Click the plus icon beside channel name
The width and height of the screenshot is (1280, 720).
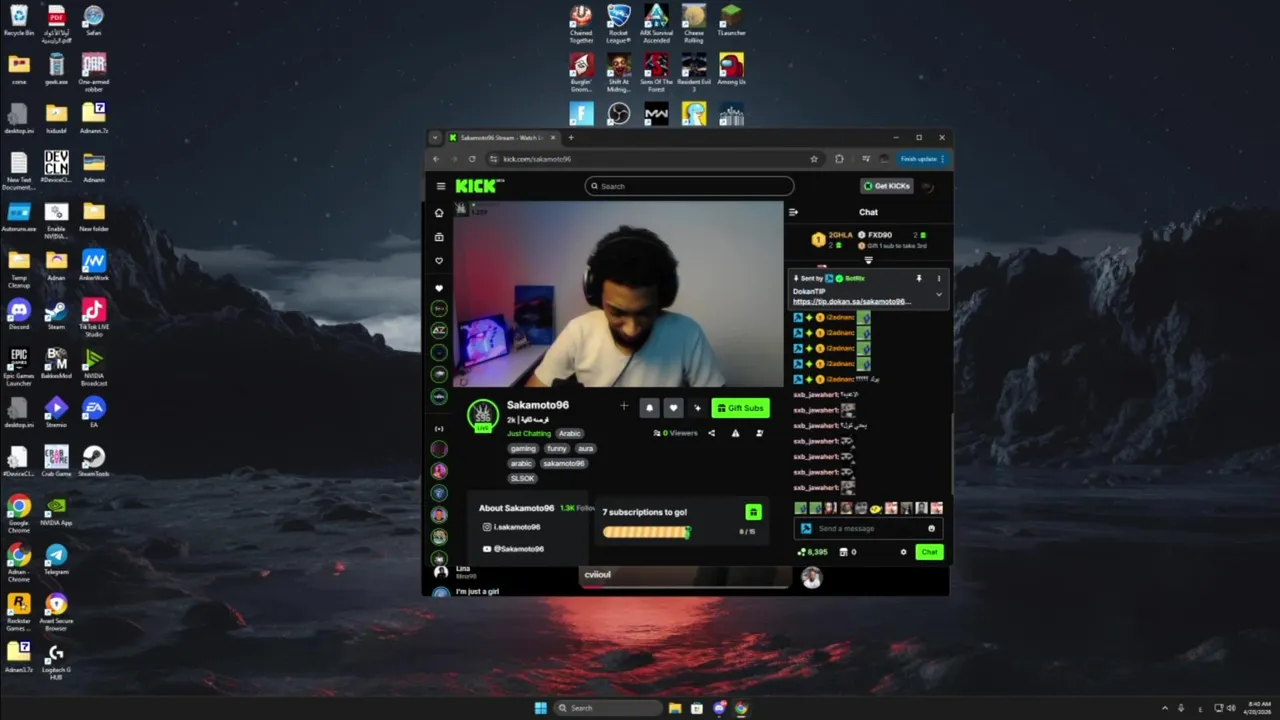624,406
